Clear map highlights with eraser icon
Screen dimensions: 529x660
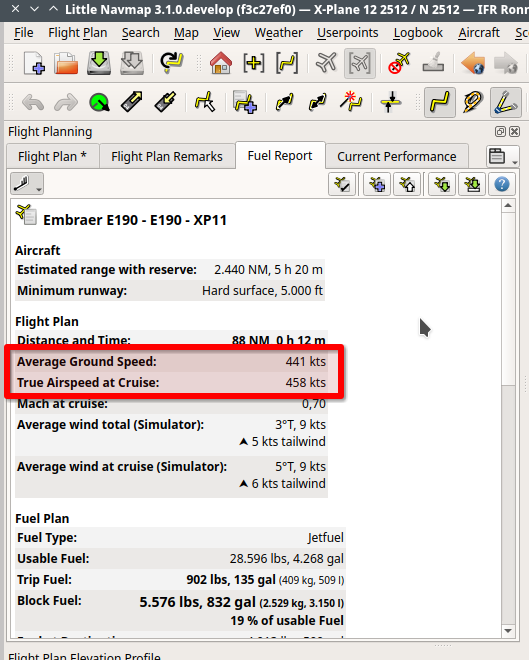pos(433,63)
